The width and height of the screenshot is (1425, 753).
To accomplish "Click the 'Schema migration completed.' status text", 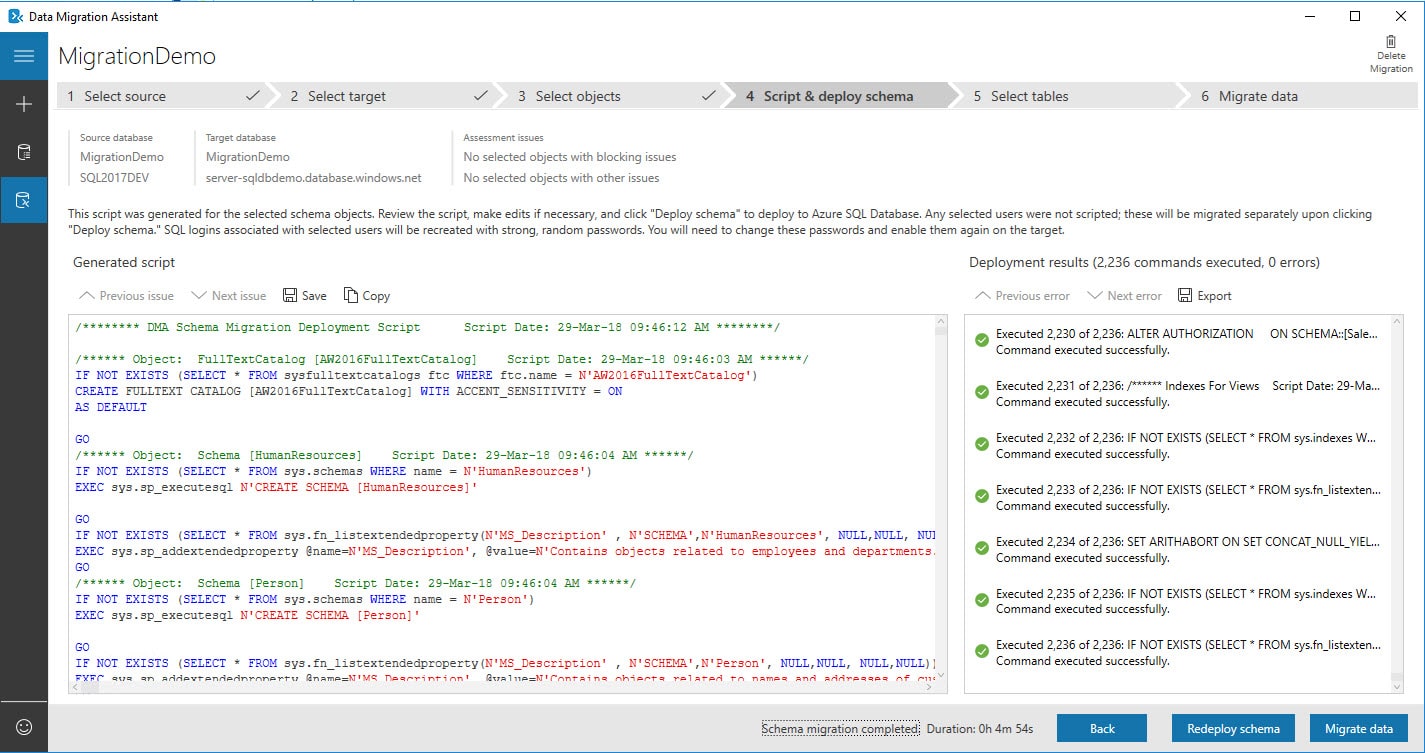I will (840, 729).
